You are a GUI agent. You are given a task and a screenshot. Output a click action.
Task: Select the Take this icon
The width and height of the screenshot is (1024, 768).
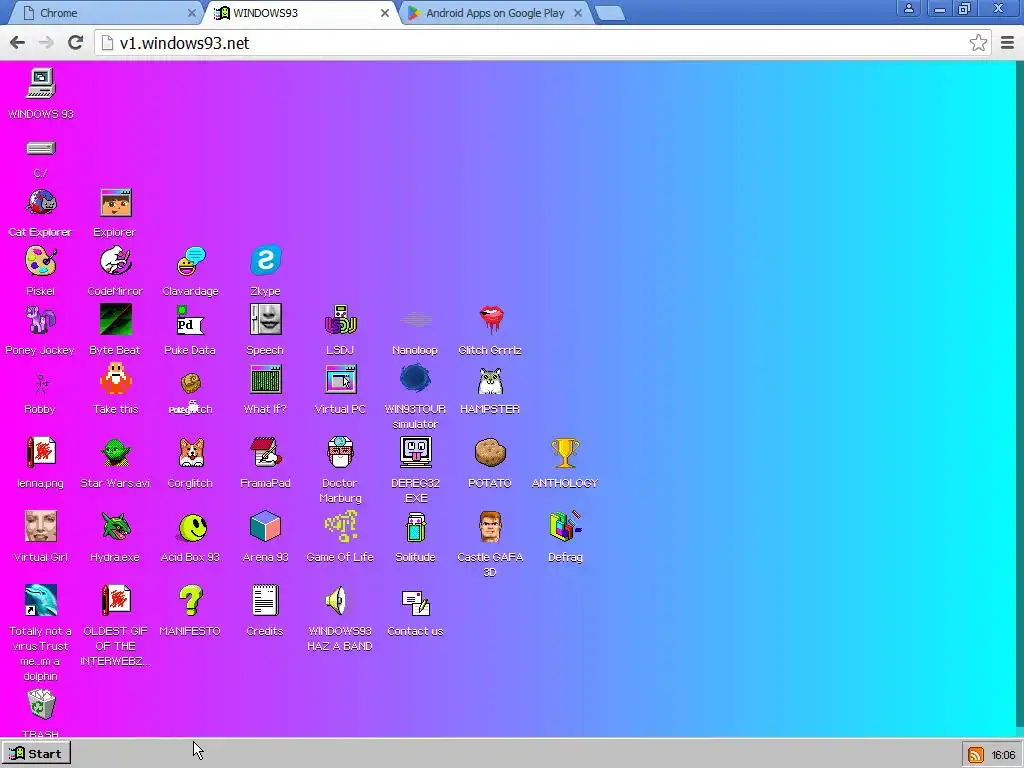click(116, 378)
